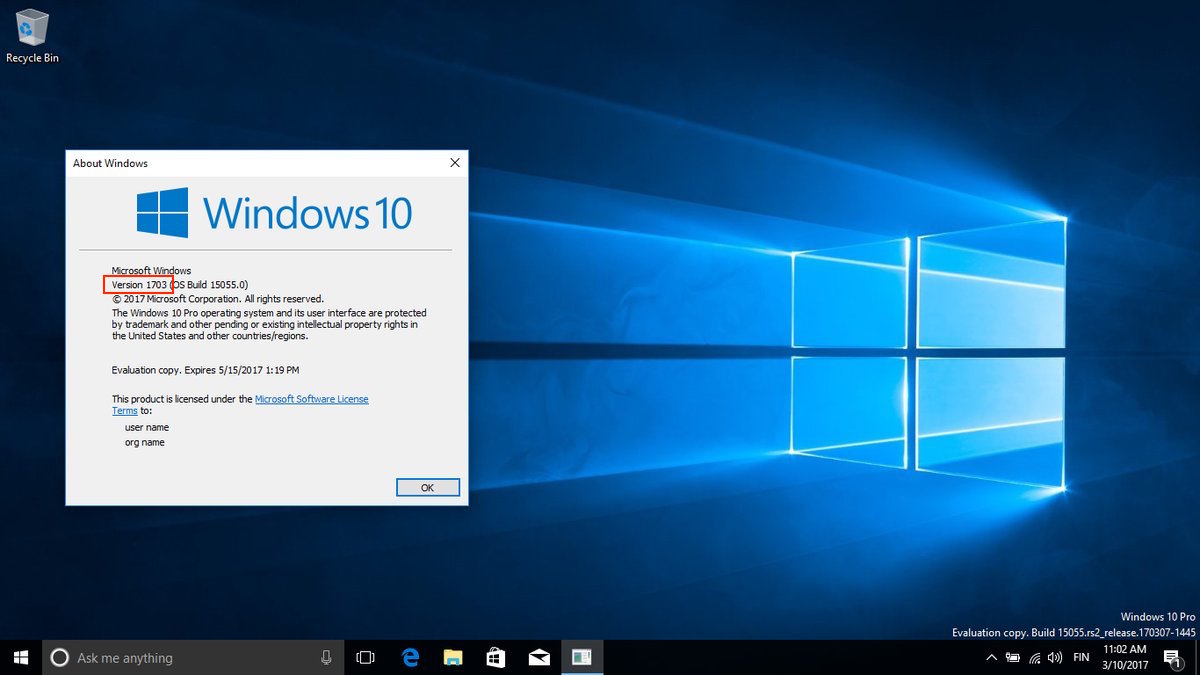
Task: Open the Mail app from the taskbar
Action: pyautogui.click(x=539, y=657)
